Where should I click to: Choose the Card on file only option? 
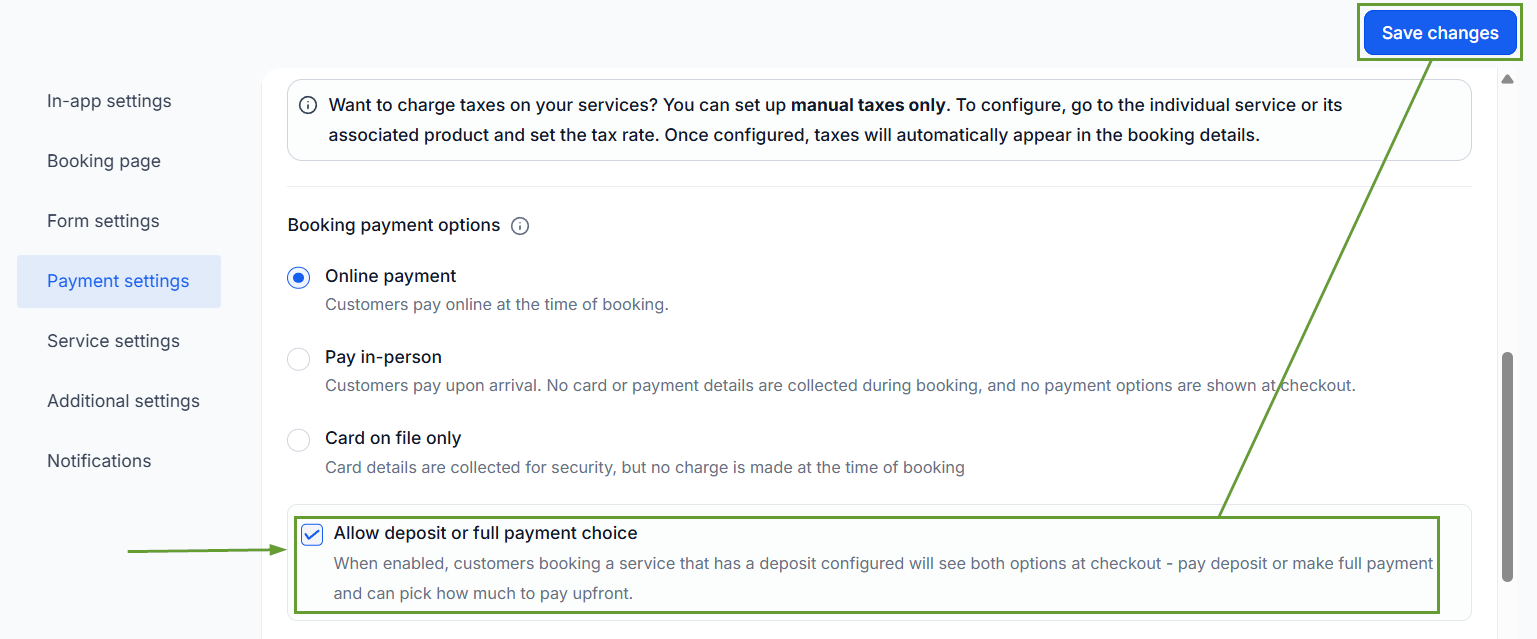pos(299,440)
